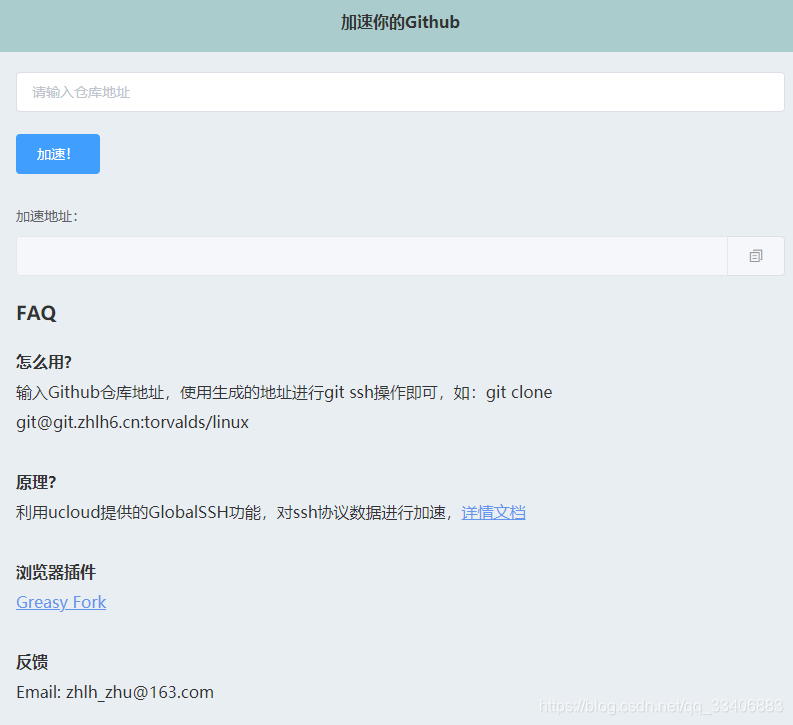Click the FAQ heading
793x725 pixels.
(36, 313)
